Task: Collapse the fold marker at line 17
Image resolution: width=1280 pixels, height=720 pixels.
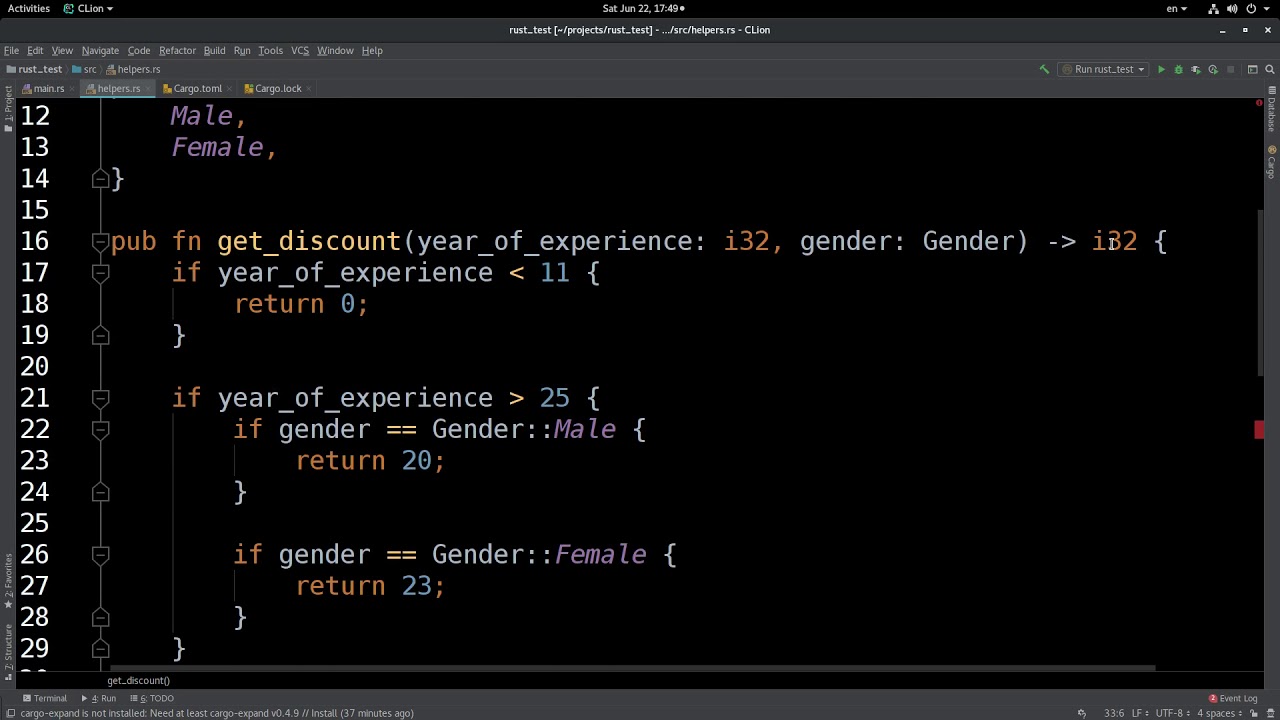Action: point(100,272)
